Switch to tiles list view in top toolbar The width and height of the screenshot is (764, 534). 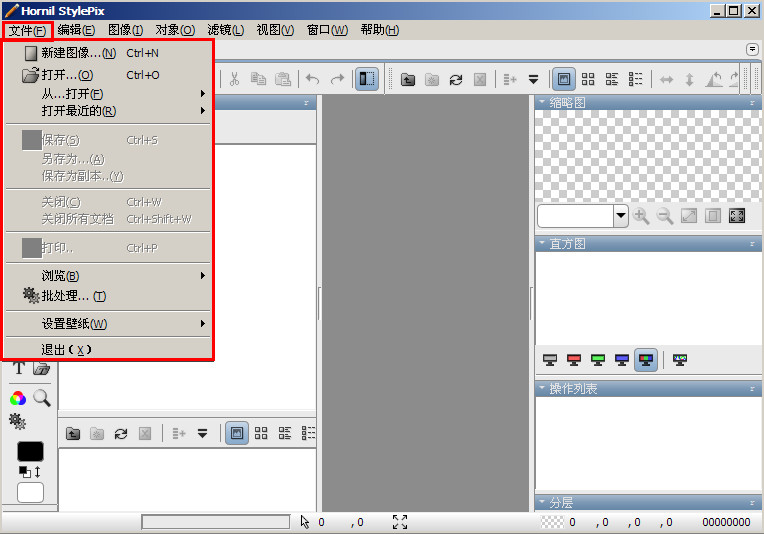tap(612, 79)
